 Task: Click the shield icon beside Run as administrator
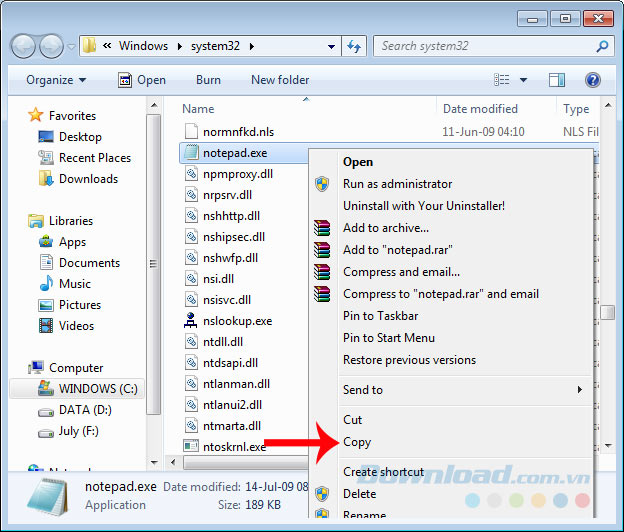coord(322,184)
